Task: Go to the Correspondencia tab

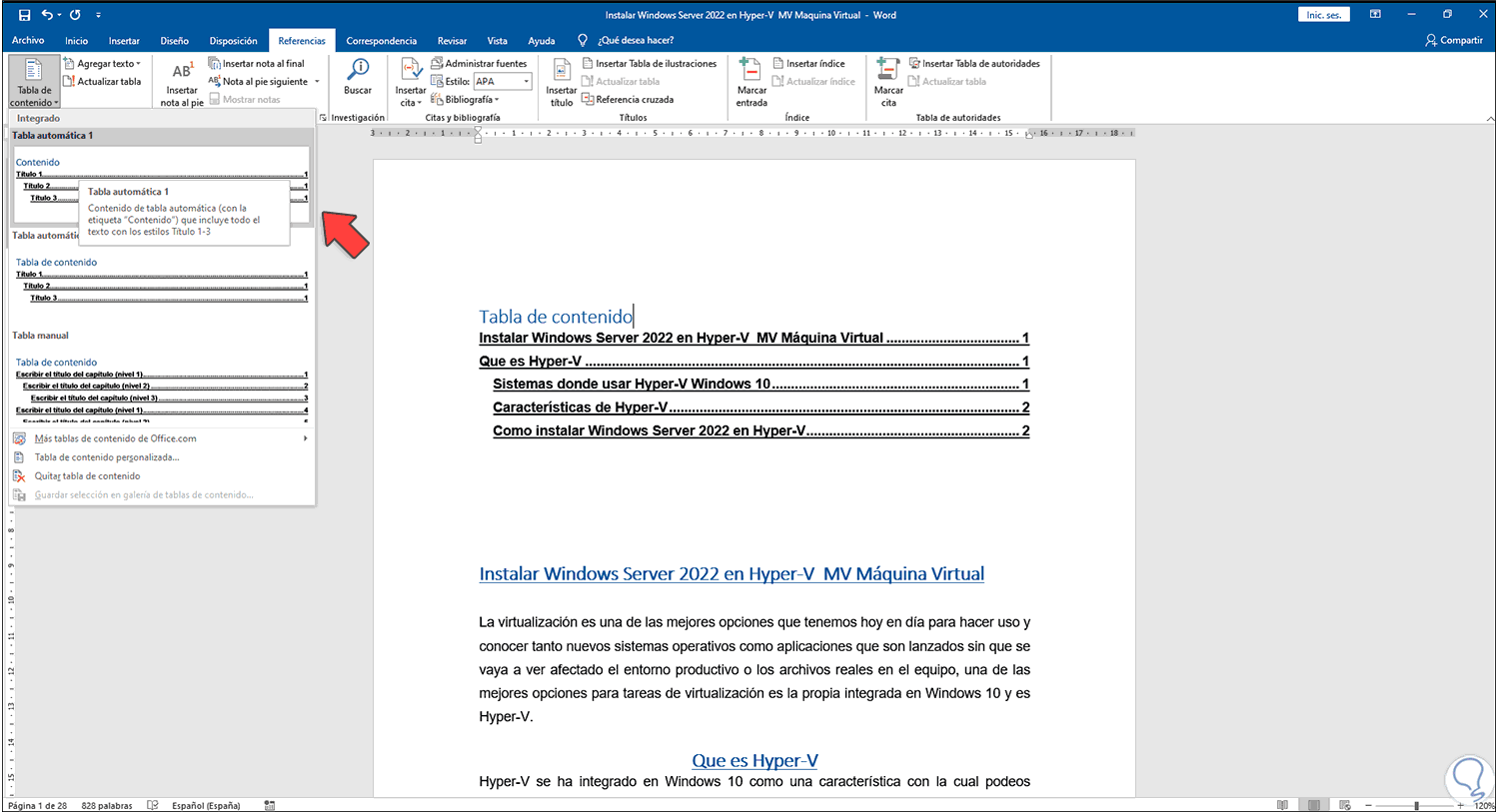Action: [382, 41]
